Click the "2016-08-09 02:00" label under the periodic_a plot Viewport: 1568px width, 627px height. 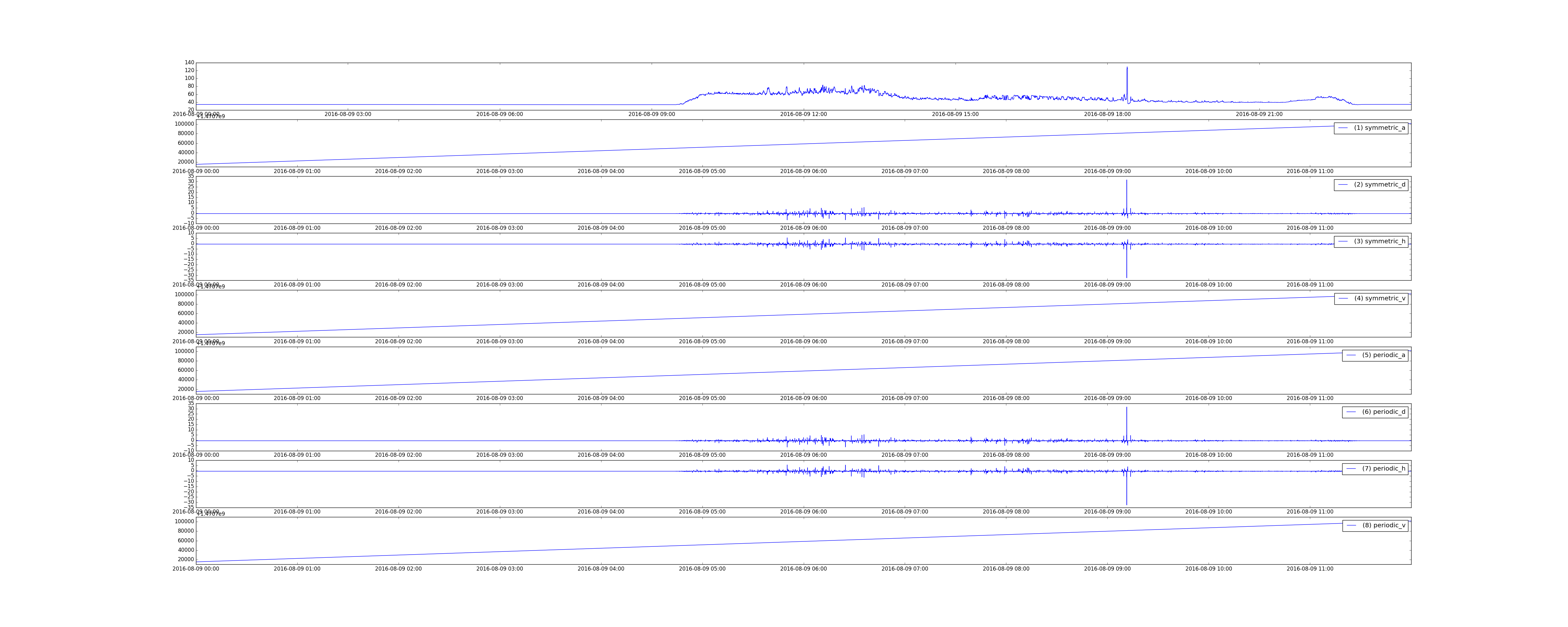[398, 399]
